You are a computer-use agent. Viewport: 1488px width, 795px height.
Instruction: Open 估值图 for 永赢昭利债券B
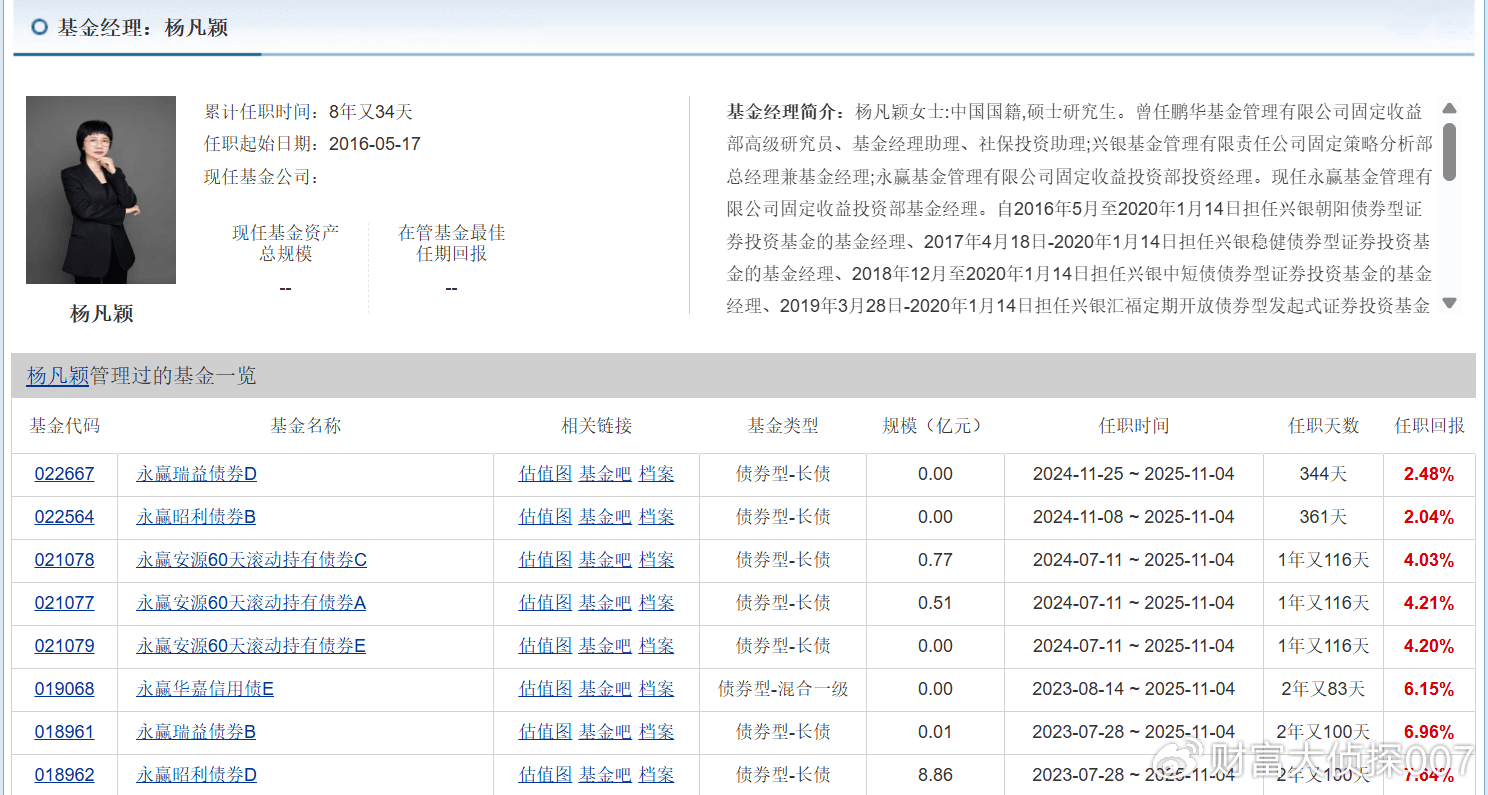click(x=545, y=517)
